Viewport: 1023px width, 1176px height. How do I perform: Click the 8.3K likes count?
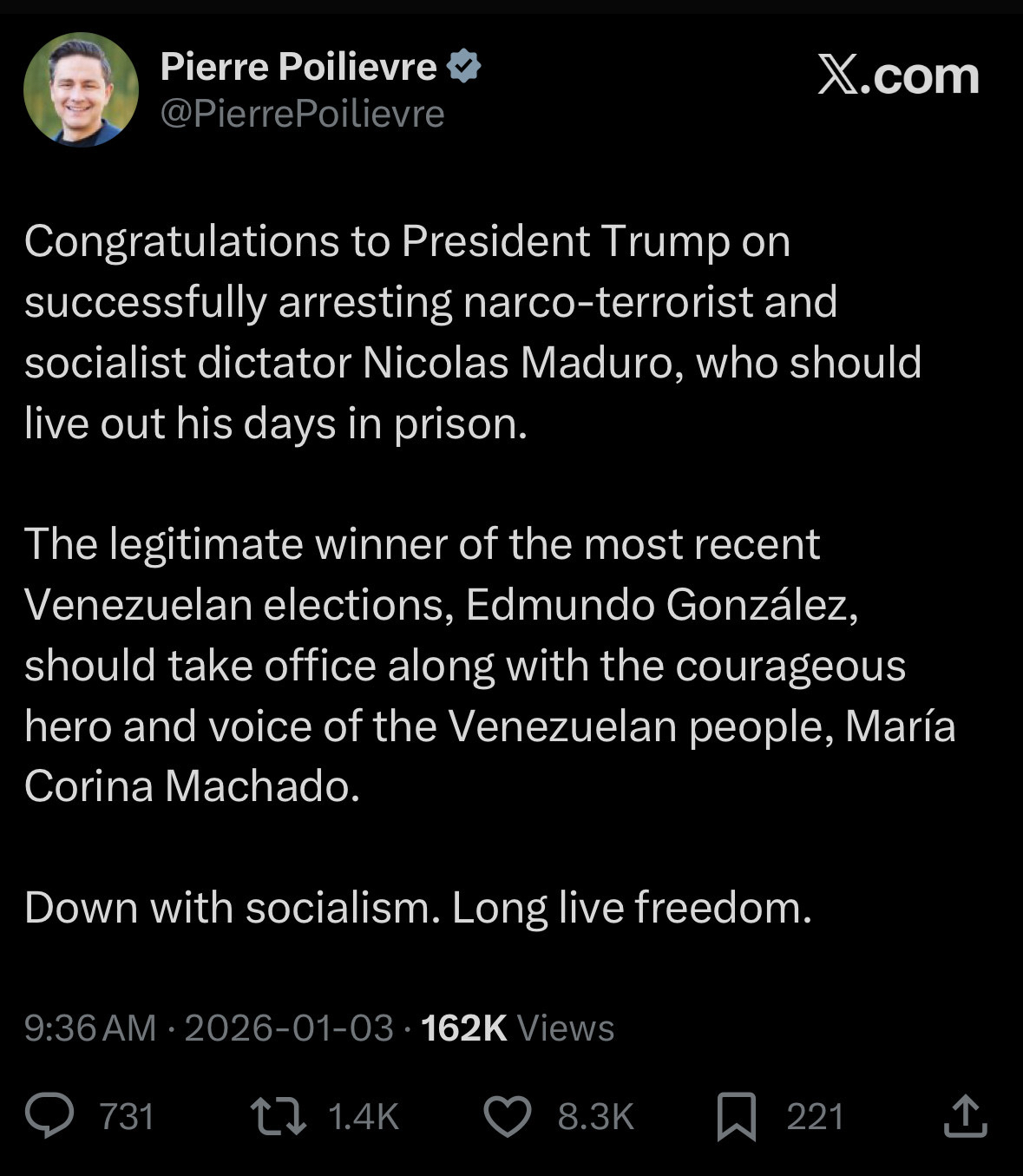[595, 1116]
